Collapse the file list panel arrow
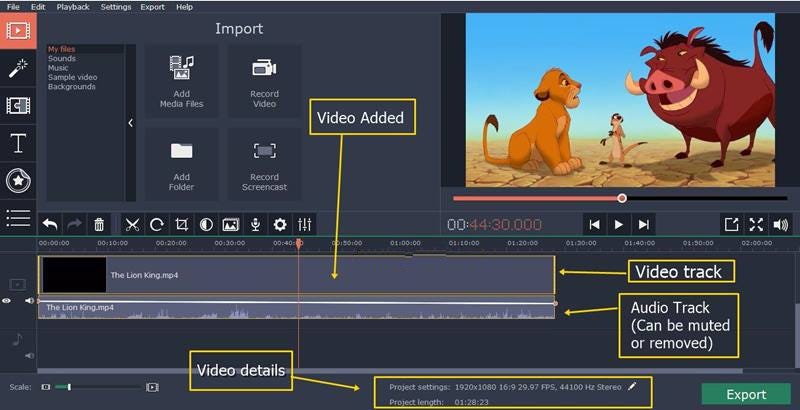Screen dimensions: 800x410 point(131,123)
